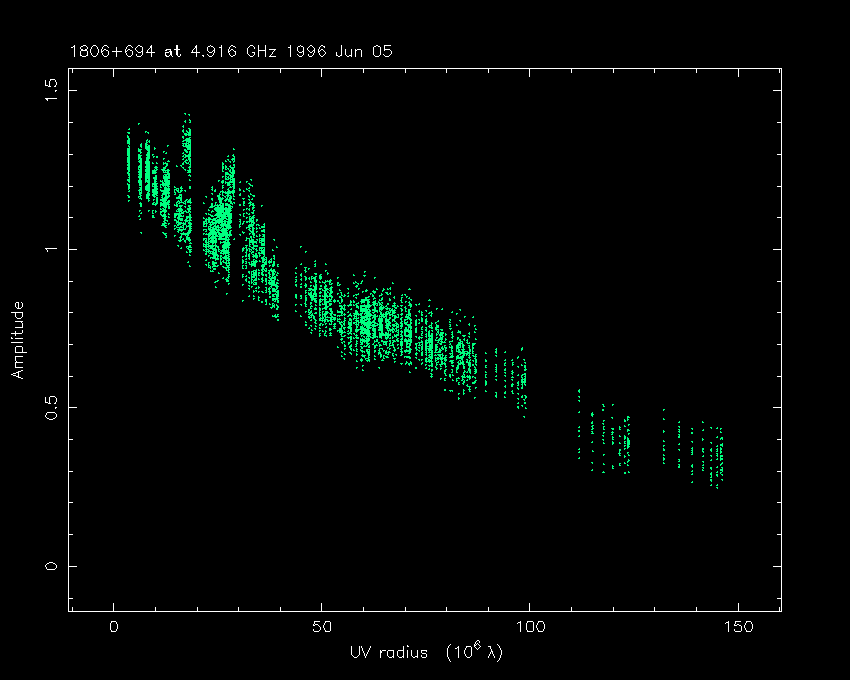Image resolution: width=850 pixels, height=680 pixels.
Task: Click the rightmost data column near UV radius 146
Action: (720, 455)
